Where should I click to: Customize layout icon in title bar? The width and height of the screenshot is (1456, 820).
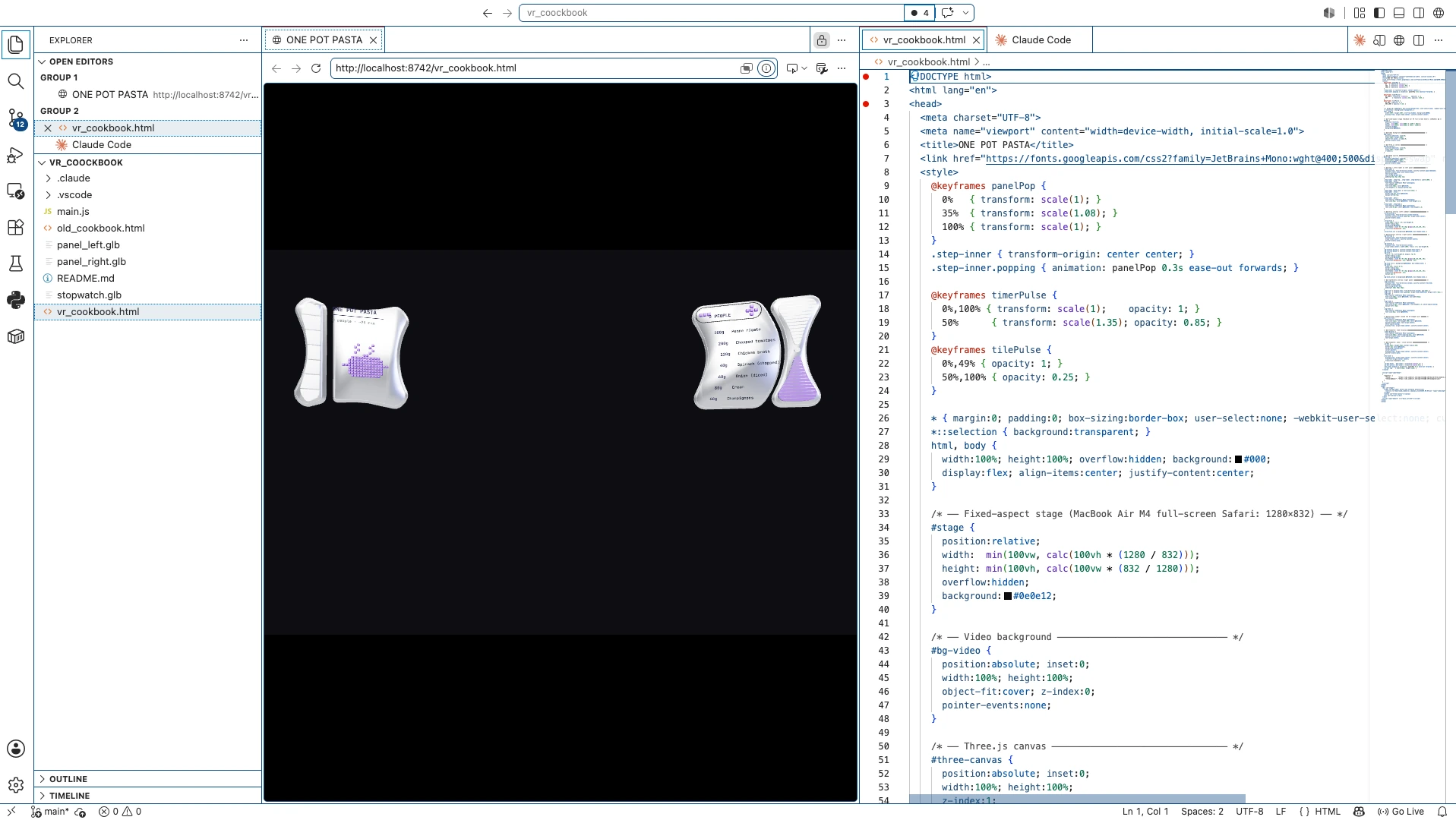pyautogui.click(x=1360, y=13)
